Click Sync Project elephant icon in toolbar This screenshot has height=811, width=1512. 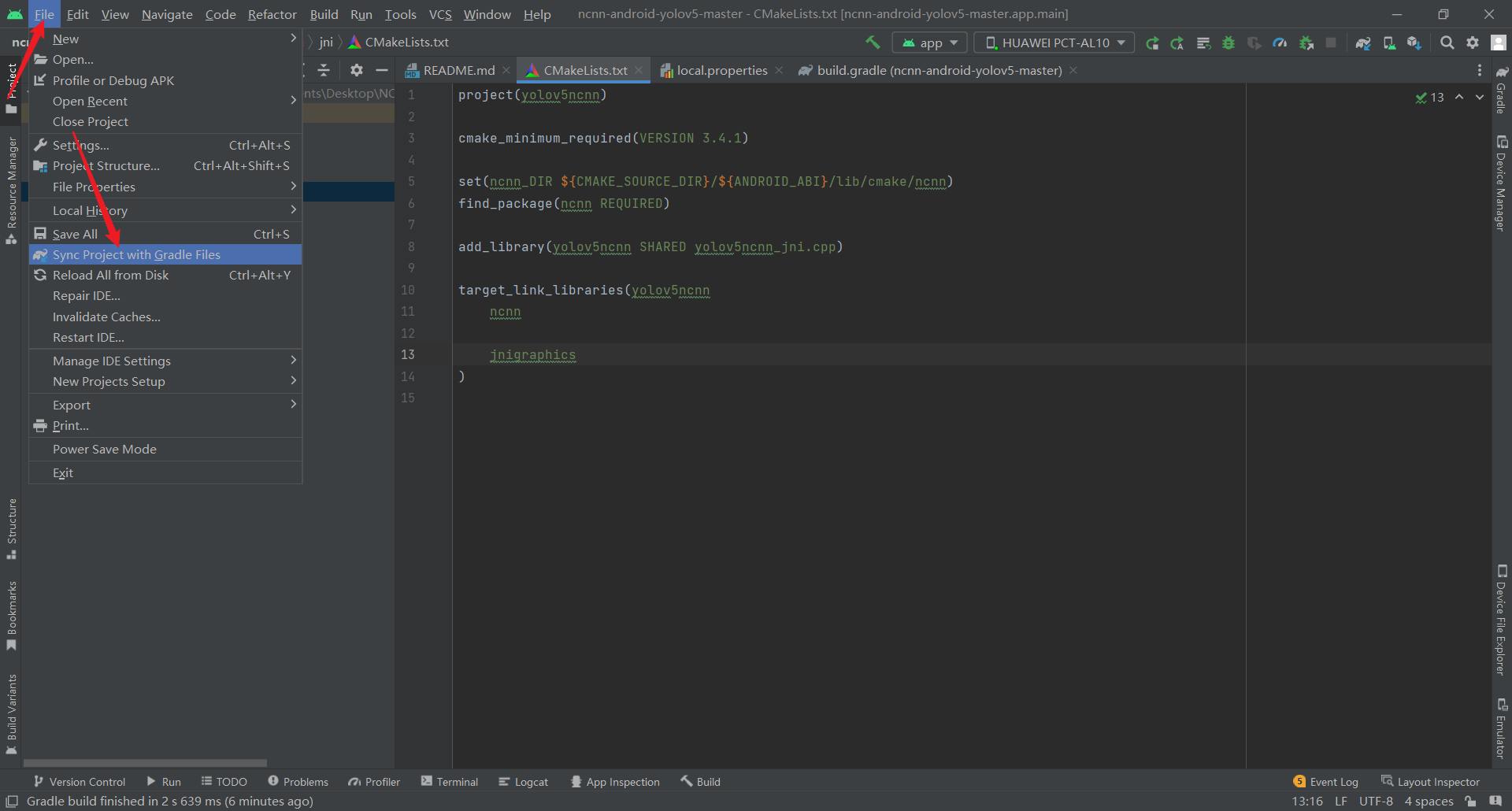(x=1363, y=43)
